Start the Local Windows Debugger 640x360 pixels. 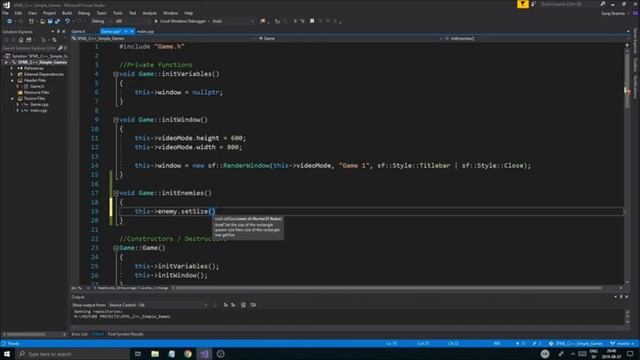(x=180, y=21)
